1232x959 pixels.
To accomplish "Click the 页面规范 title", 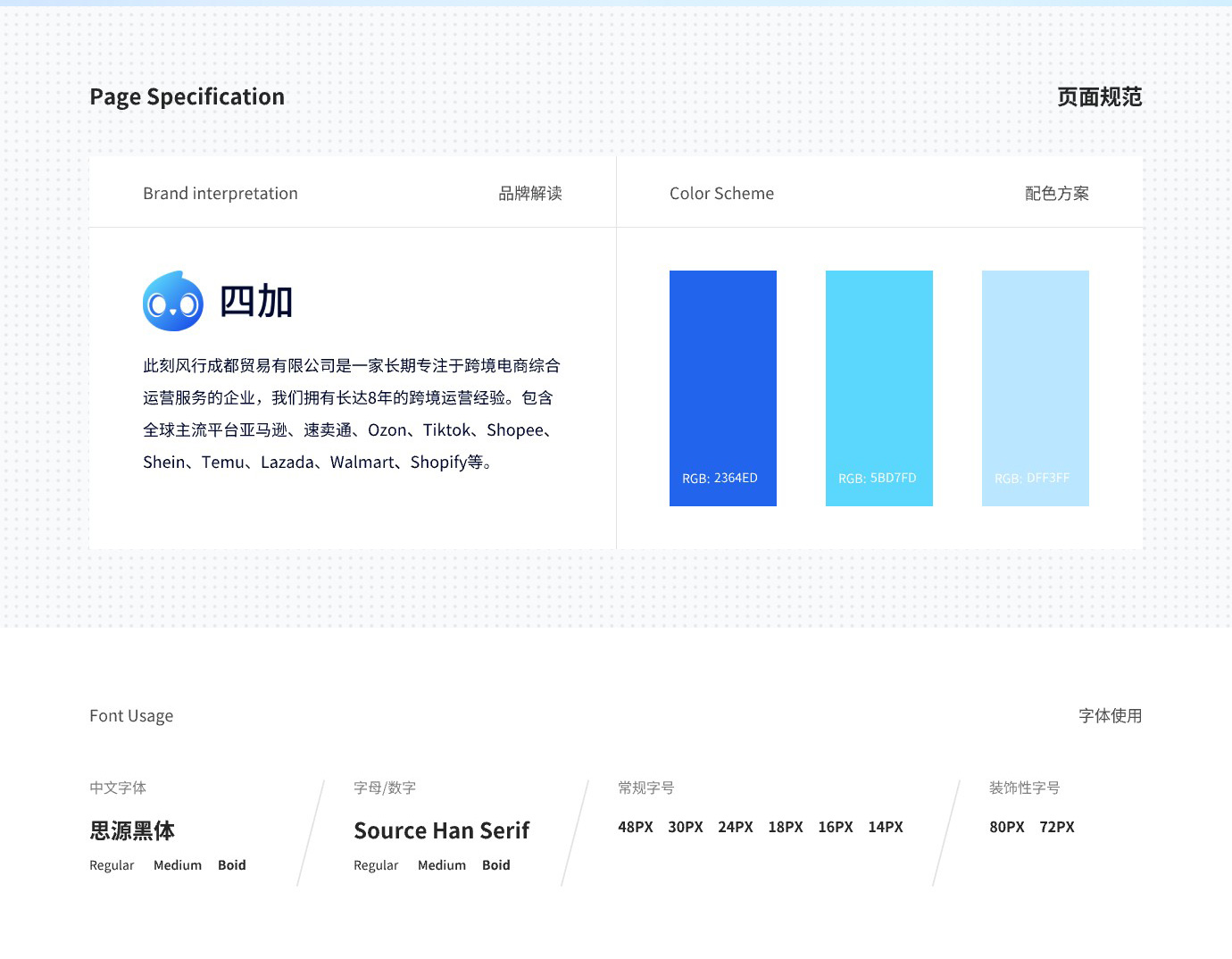I will point(1099,96).
